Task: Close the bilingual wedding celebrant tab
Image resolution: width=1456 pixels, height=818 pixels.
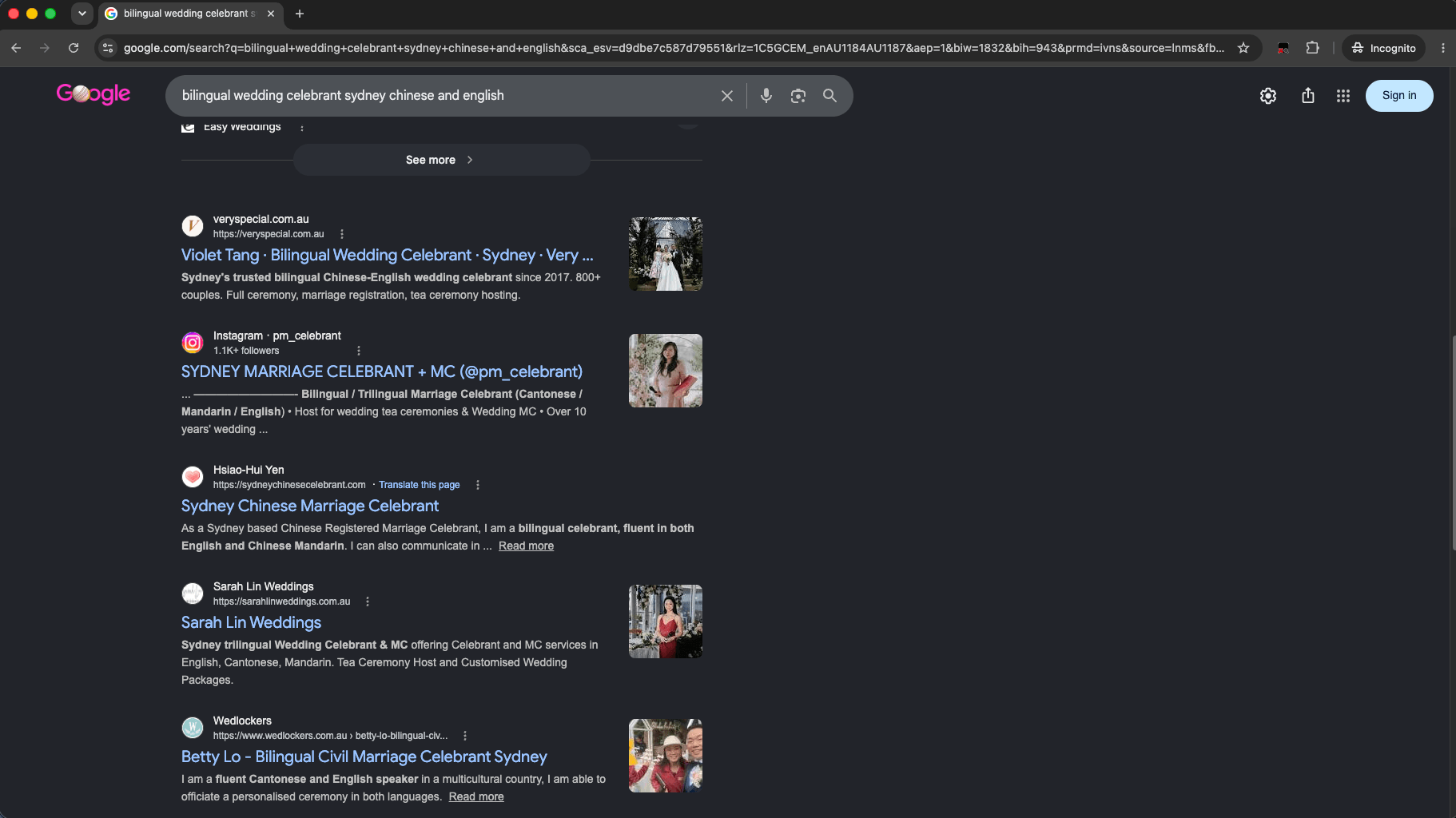Action: (271, 14)
